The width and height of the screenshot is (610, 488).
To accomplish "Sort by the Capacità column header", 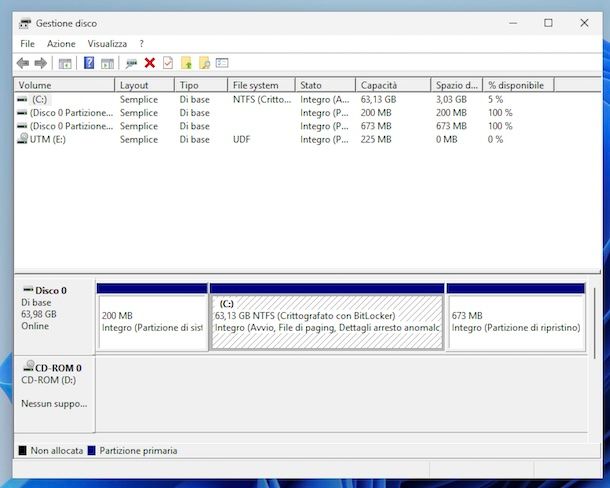I will point(393,85).
